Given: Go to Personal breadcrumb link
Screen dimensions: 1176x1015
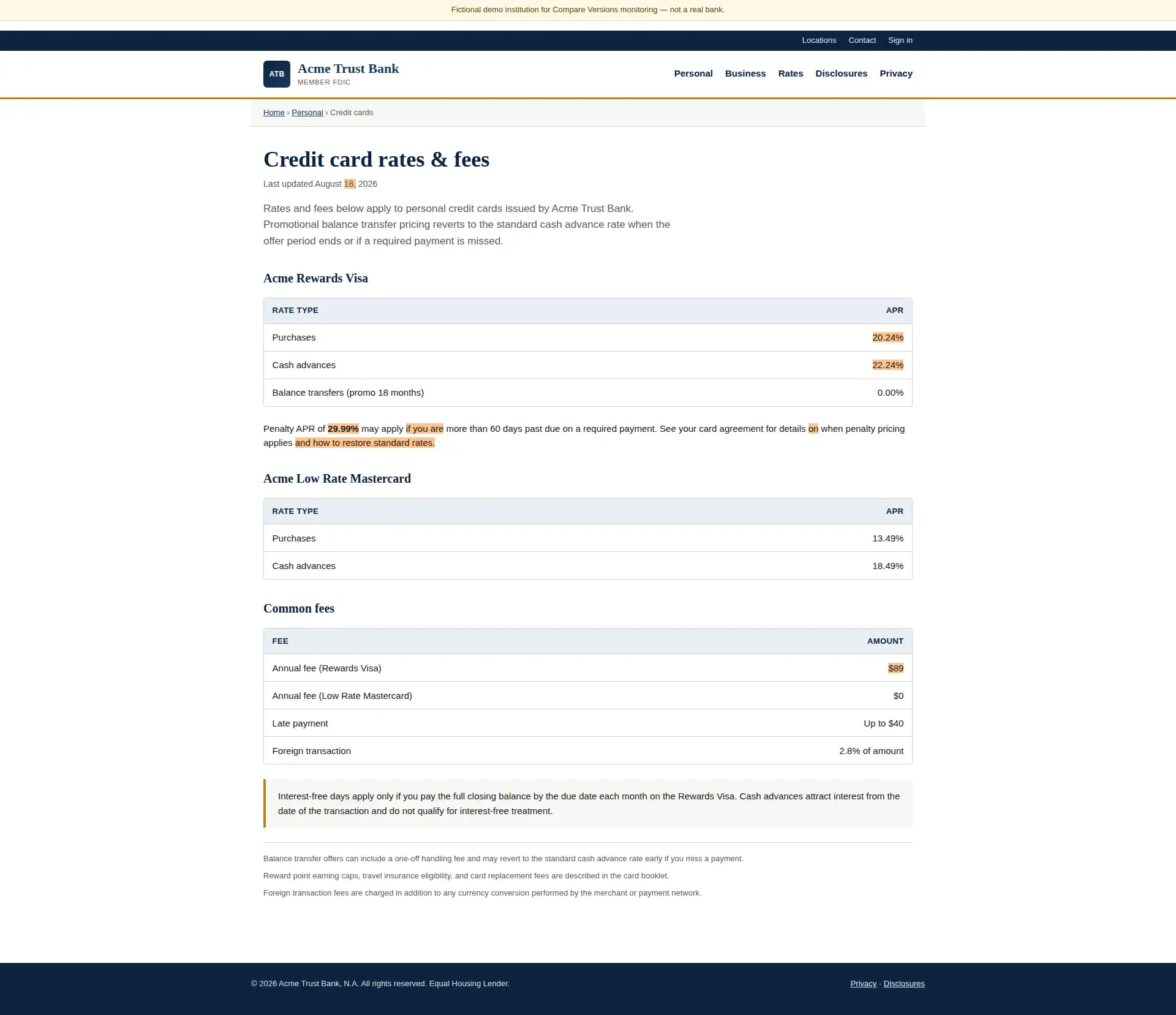Looking at the screenshot, I should tap(307, 113).
